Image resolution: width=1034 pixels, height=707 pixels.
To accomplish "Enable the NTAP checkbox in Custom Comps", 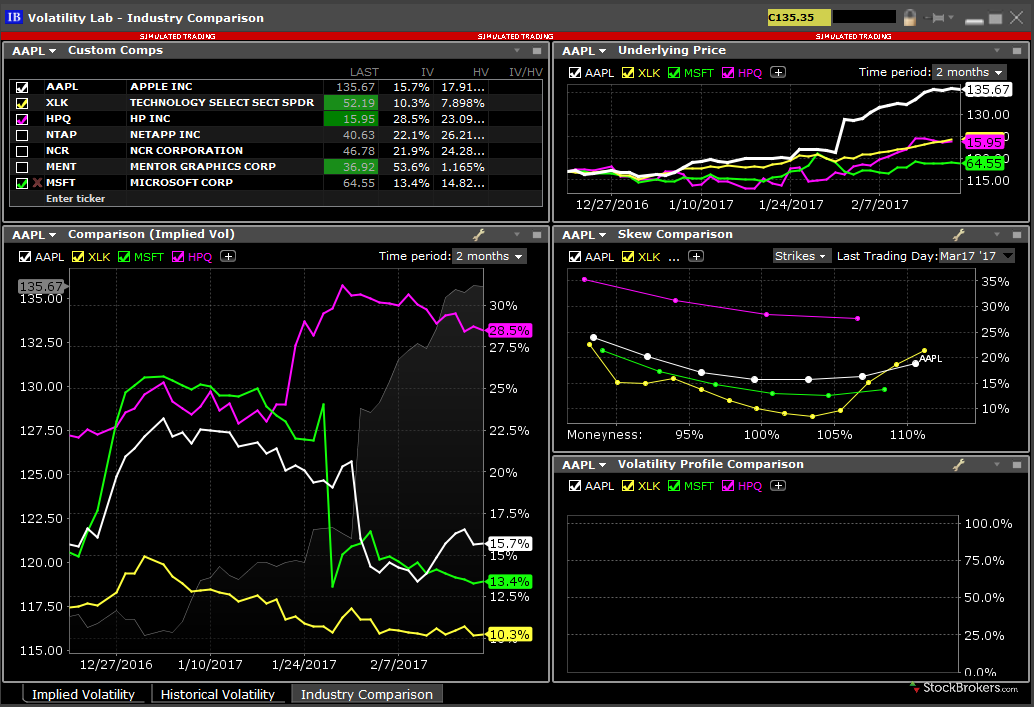I will (22, 135).
